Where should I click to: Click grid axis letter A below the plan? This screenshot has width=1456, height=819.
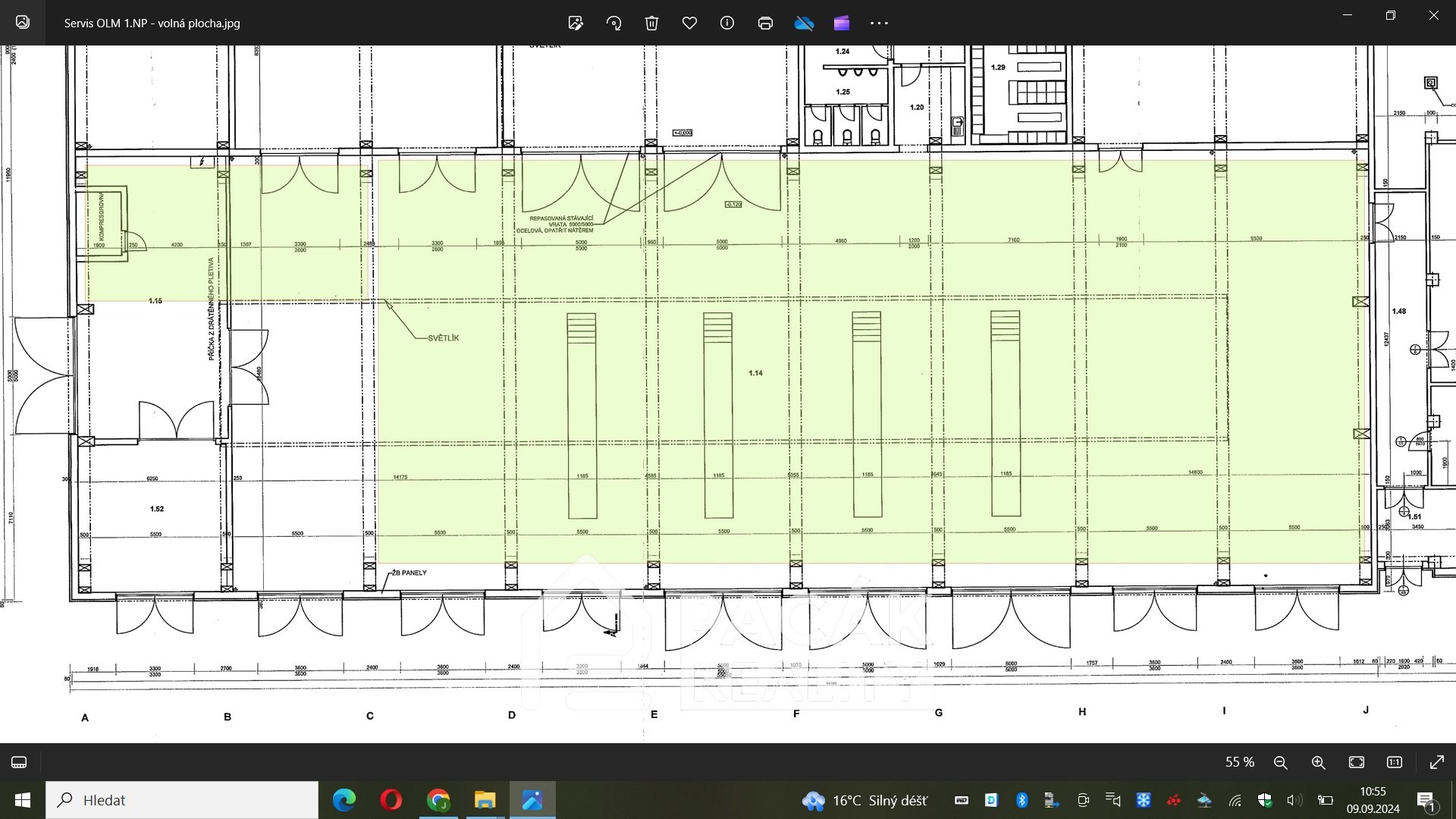click(85, 717)
